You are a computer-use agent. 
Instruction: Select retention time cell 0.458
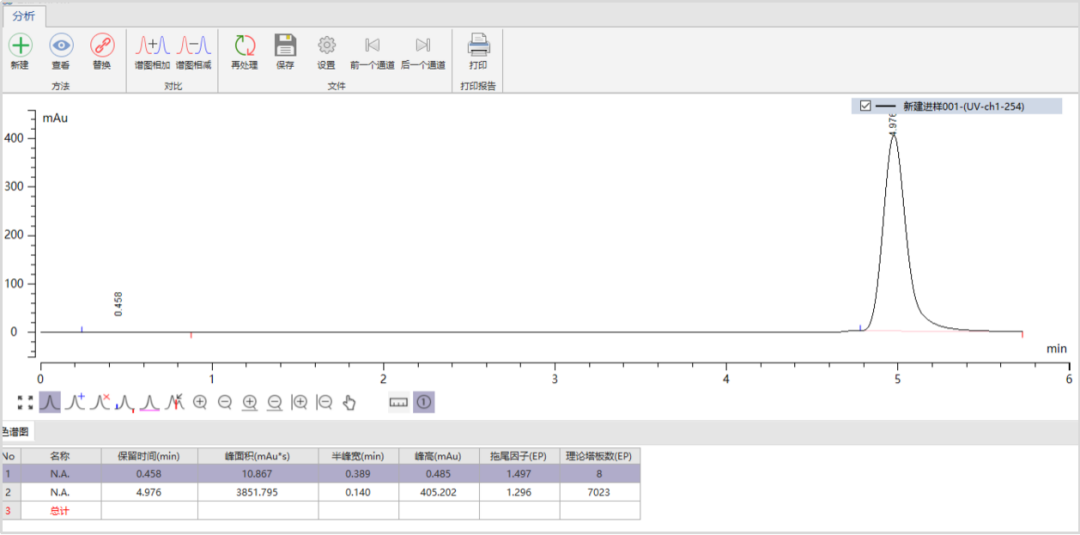(149, 474)
